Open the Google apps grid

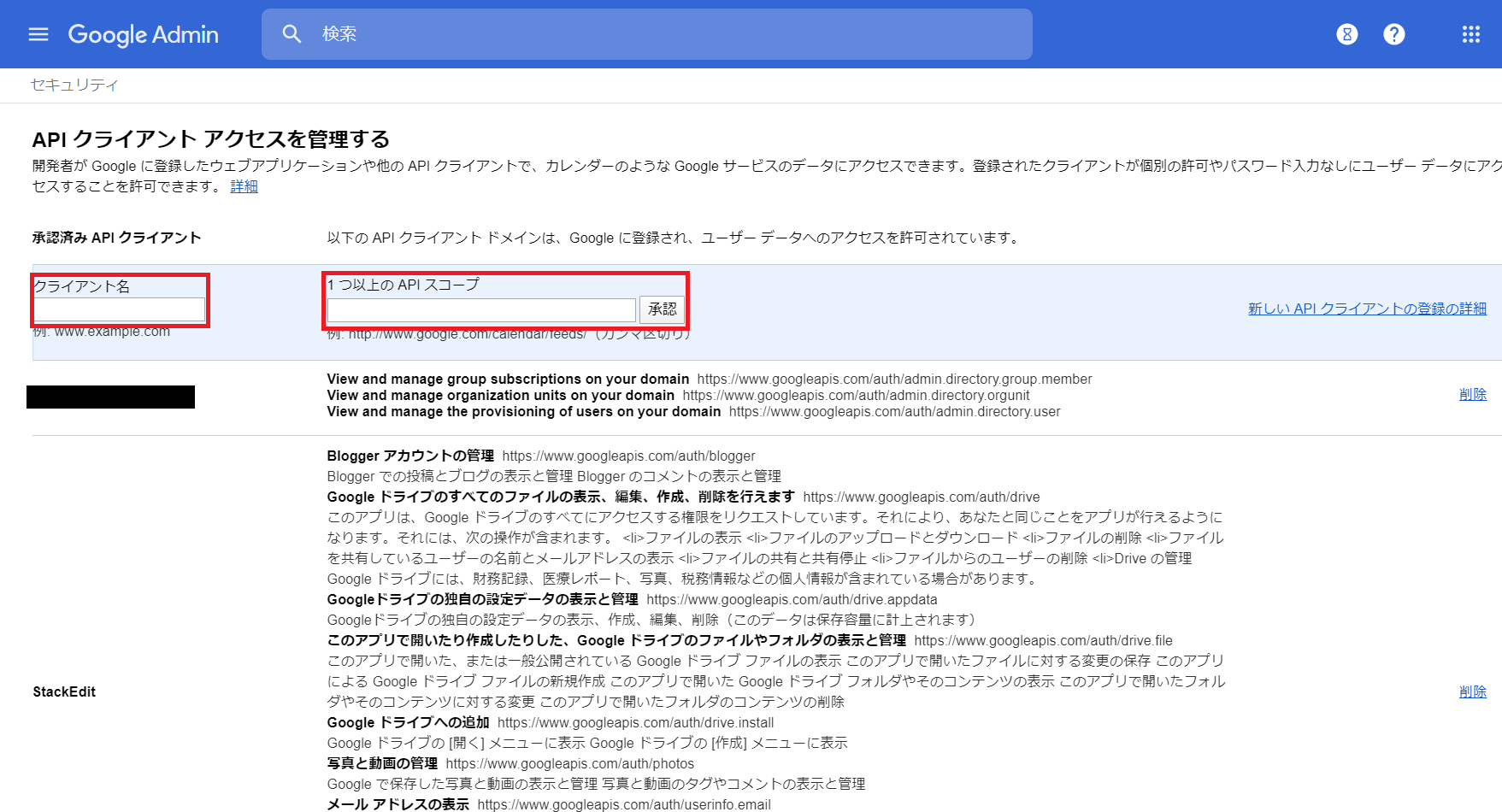pos(1471,34)
